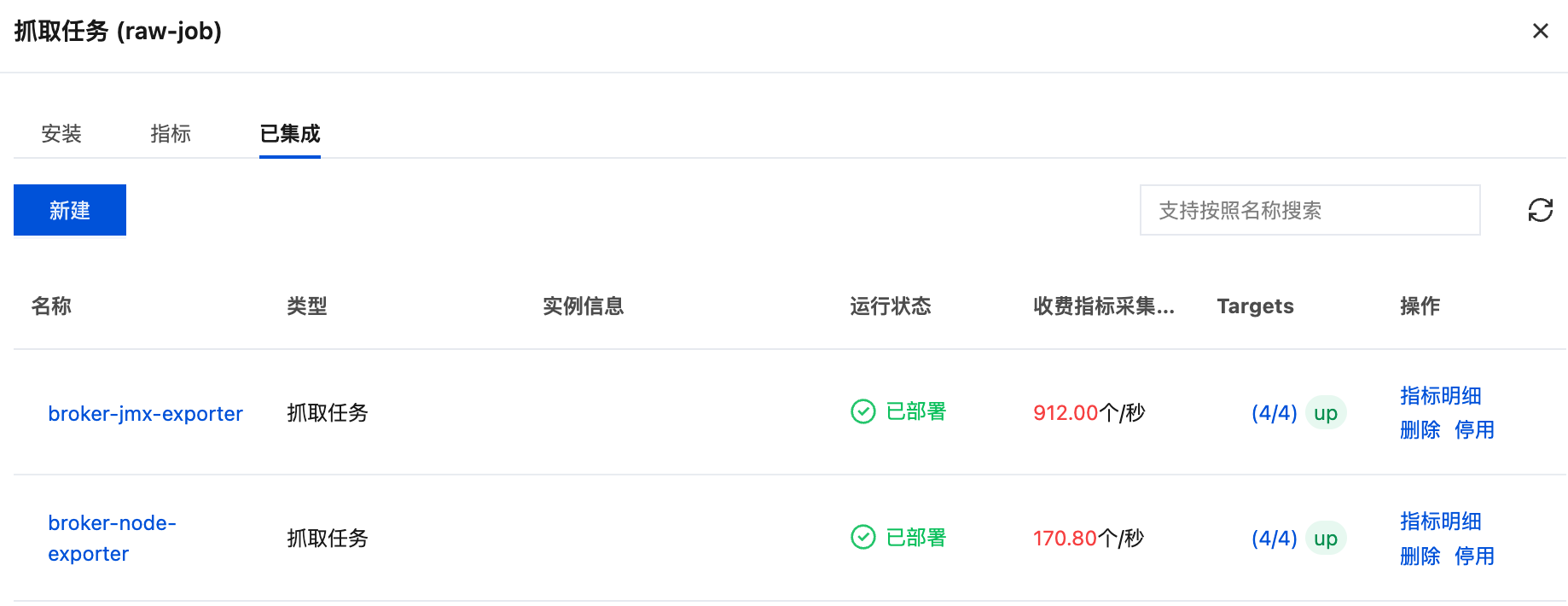Open 指标明细 for broker-jmx-exporter
This screenshot has height=606, width=1568.
click(x=1440, y=396)
